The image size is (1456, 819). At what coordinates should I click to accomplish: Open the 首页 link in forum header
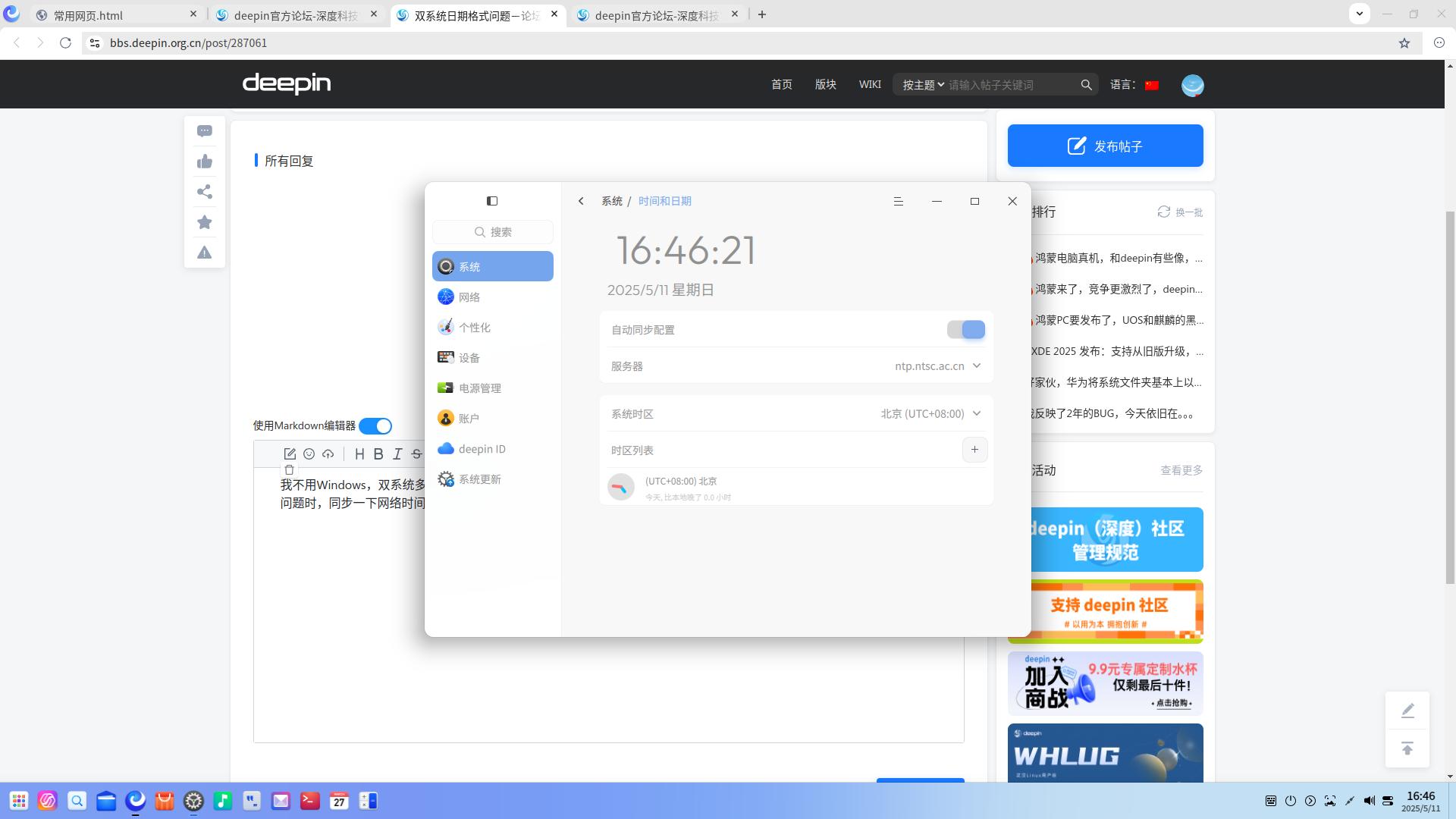782,85
